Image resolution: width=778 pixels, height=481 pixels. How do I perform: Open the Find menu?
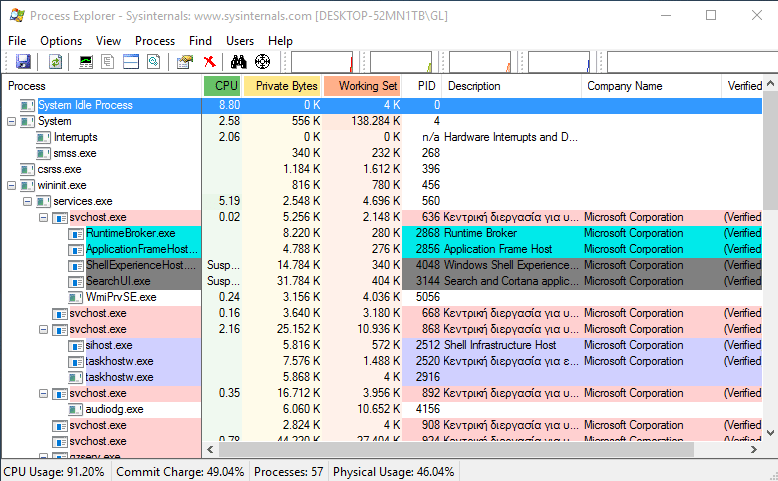coord(200,41)
